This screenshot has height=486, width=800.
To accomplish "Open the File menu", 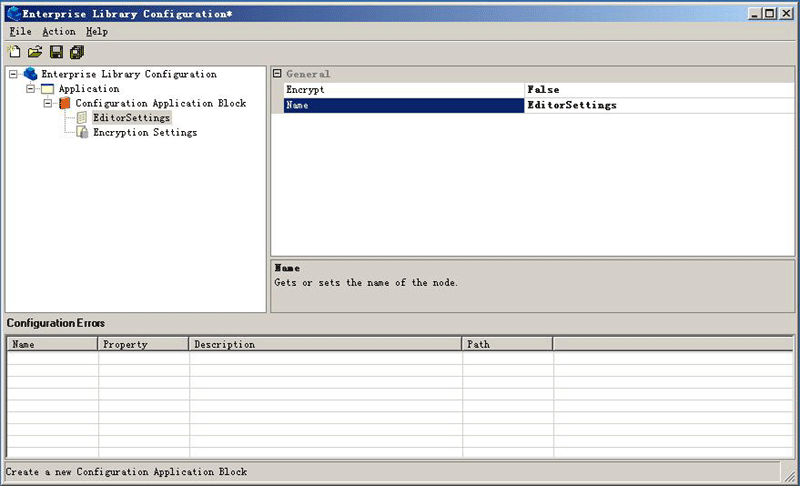I will (x=20, y=32).
